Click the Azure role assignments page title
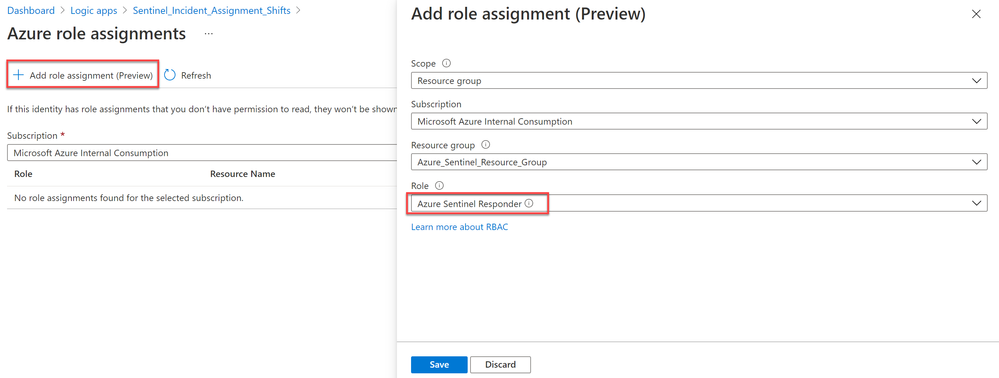Image resolution: width=999 pixels, height=378 pixels. click(96, 34)
